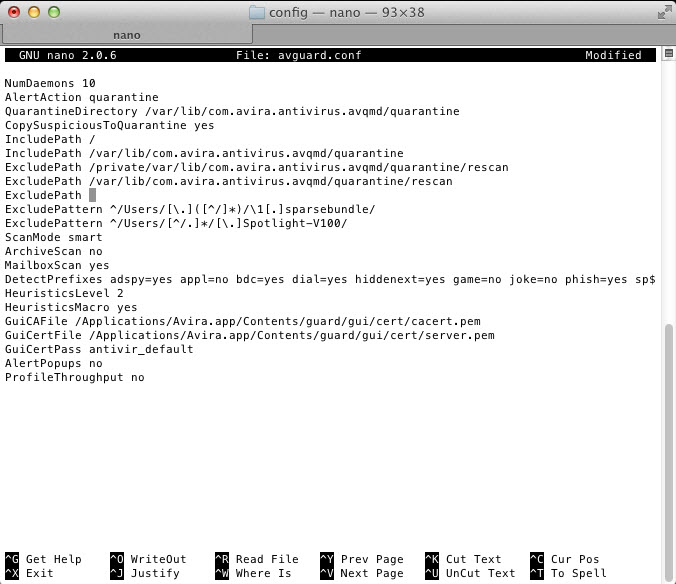Click the AlertPopups no line
This screenshot has width=676, height=584.
coord(53,363)
